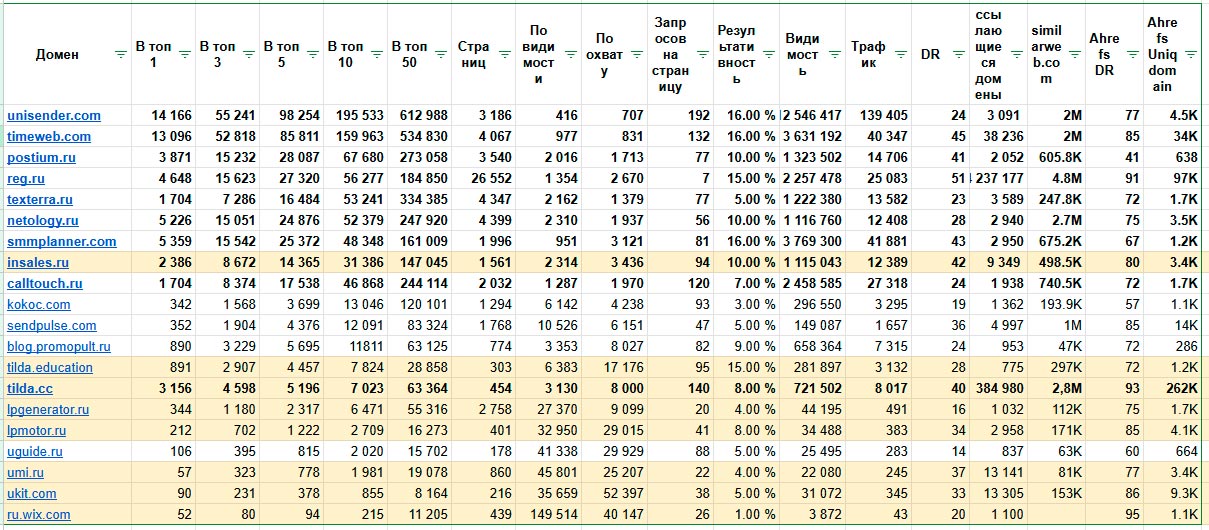Open filter icon in Домен column header
Screen dimensions: 1209x530
coord(120,55)
